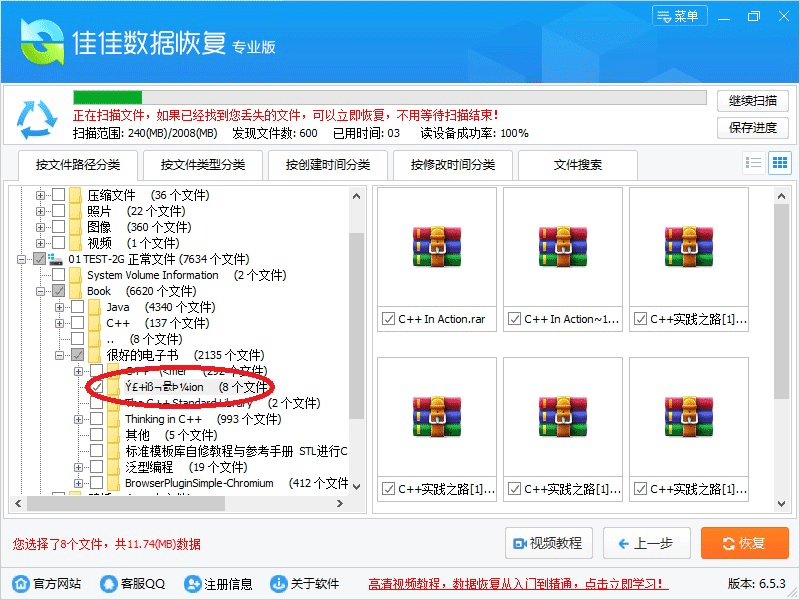This screenshot has height=600, width=800.
Task: Go back with 上一步 button
Action: (x=647, y=543)
